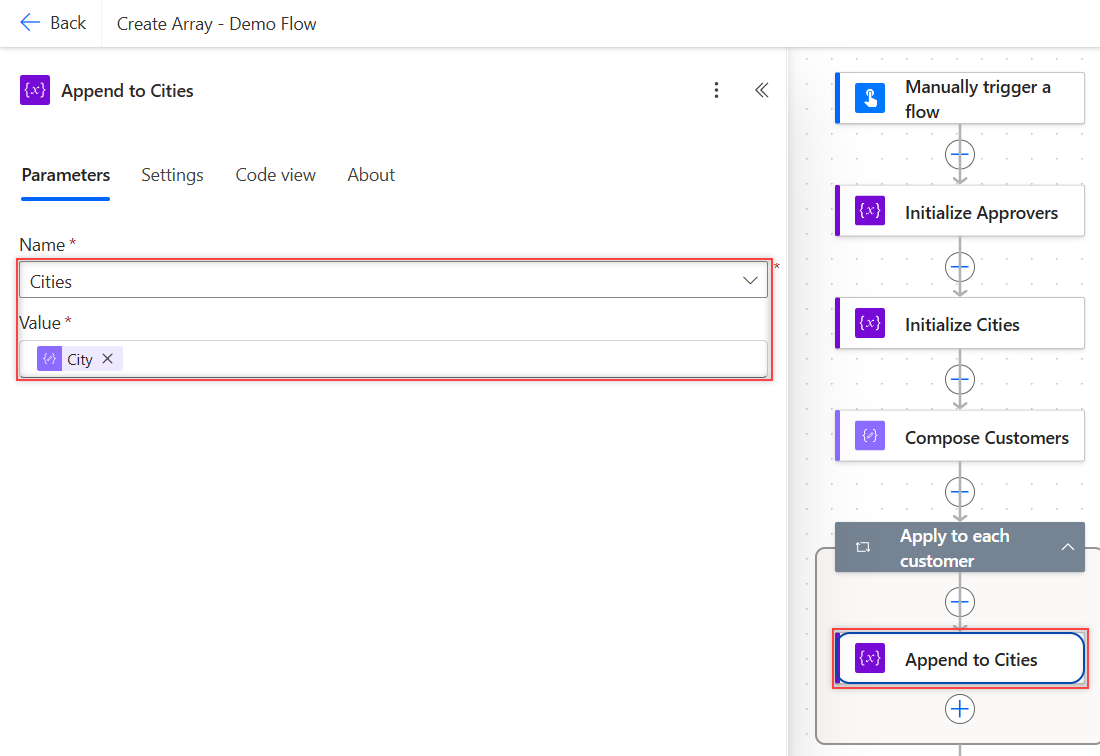Viewport: 1100px width, 756px height.
Task: Select the Append to Cities action card
Action: point(960,659)
